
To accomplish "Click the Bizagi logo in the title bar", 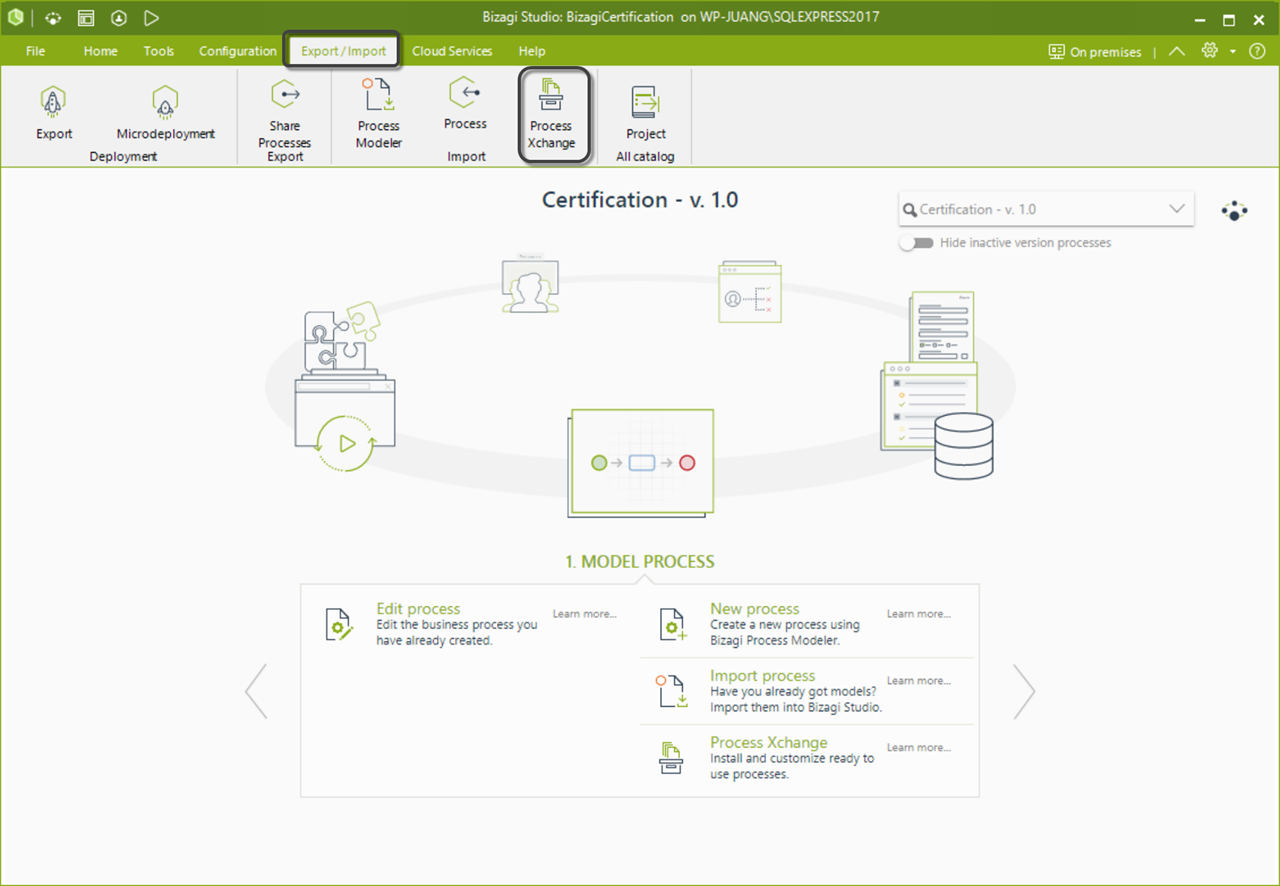I will click(16, 18).
